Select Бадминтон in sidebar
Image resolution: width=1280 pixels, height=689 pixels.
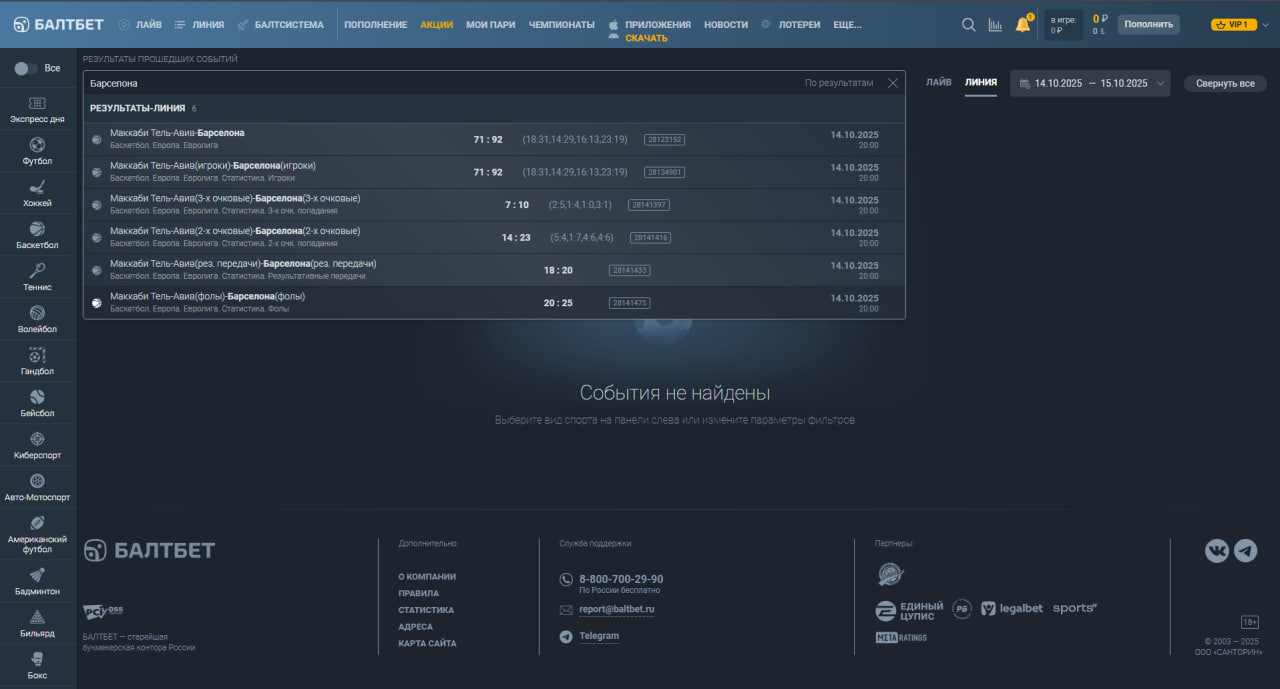point(37,582)
